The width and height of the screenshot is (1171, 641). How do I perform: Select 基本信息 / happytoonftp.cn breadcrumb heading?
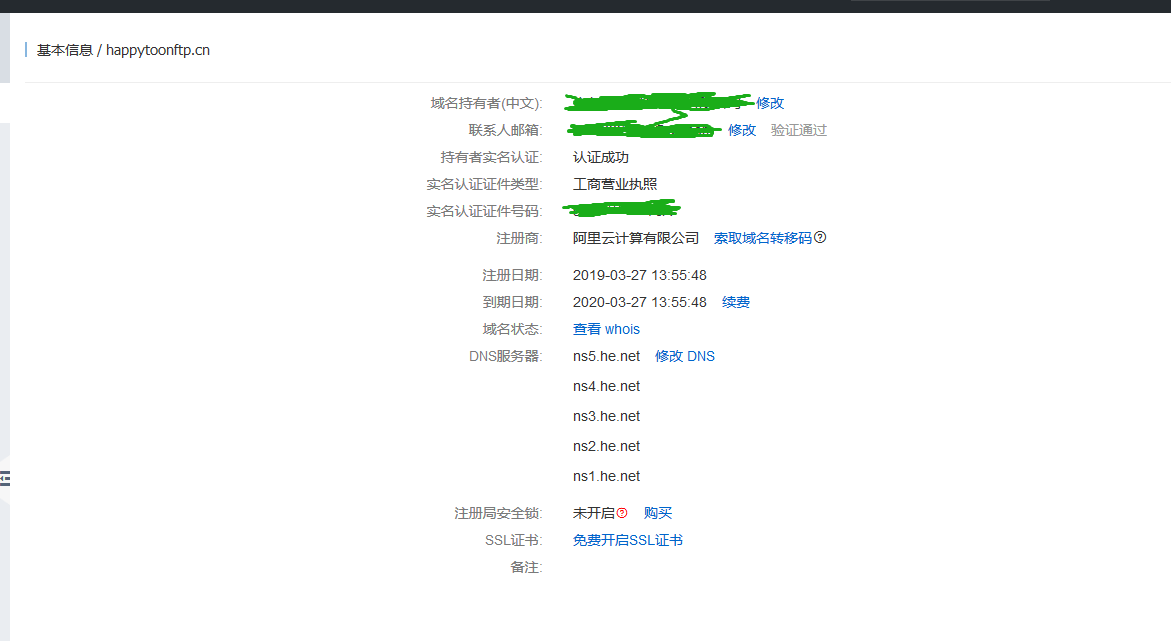pos(123,50)
